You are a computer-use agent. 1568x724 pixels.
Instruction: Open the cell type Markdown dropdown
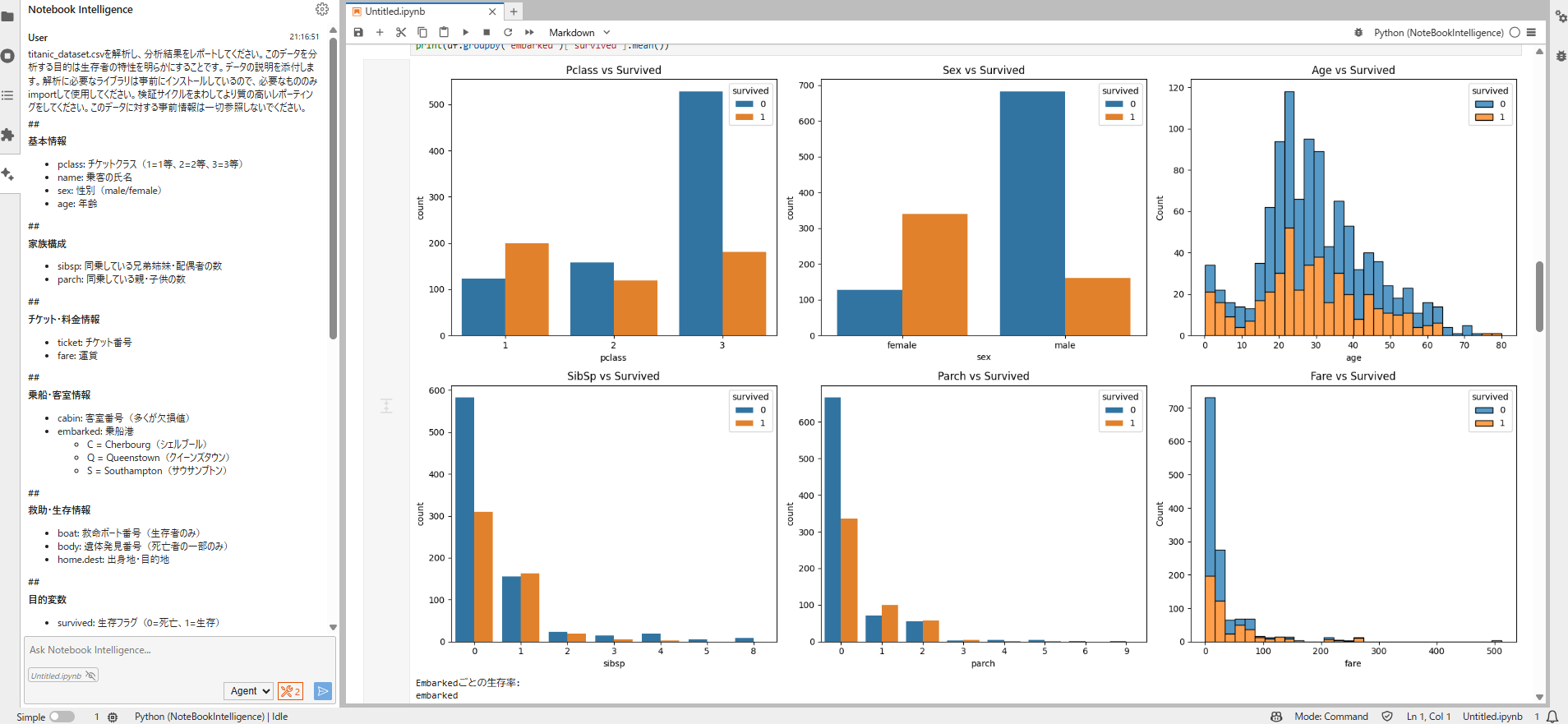(x=579, y=33)
